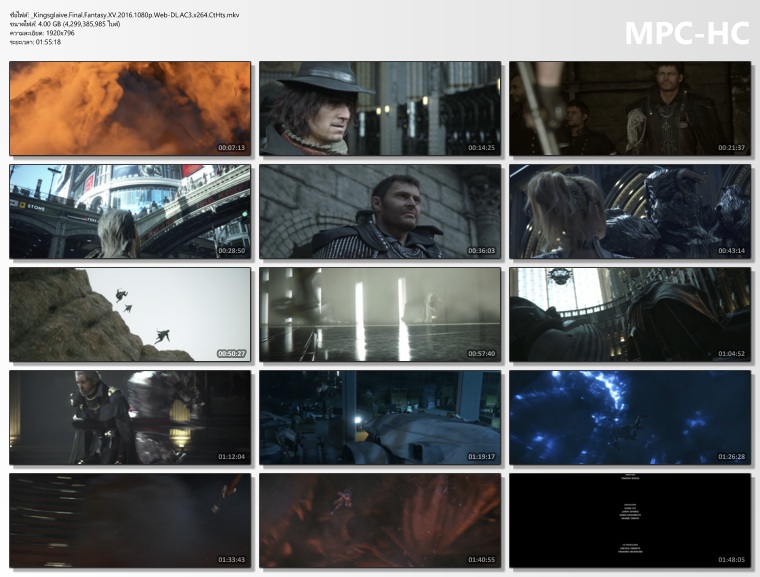
Task: Pick the foggy hall frame 00:57:40
Action: point(380,314)
